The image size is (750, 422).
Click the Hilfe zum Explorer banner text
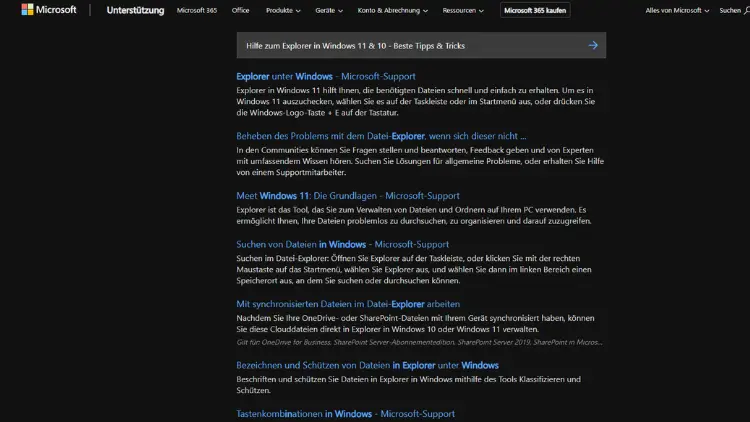(355, 46)
